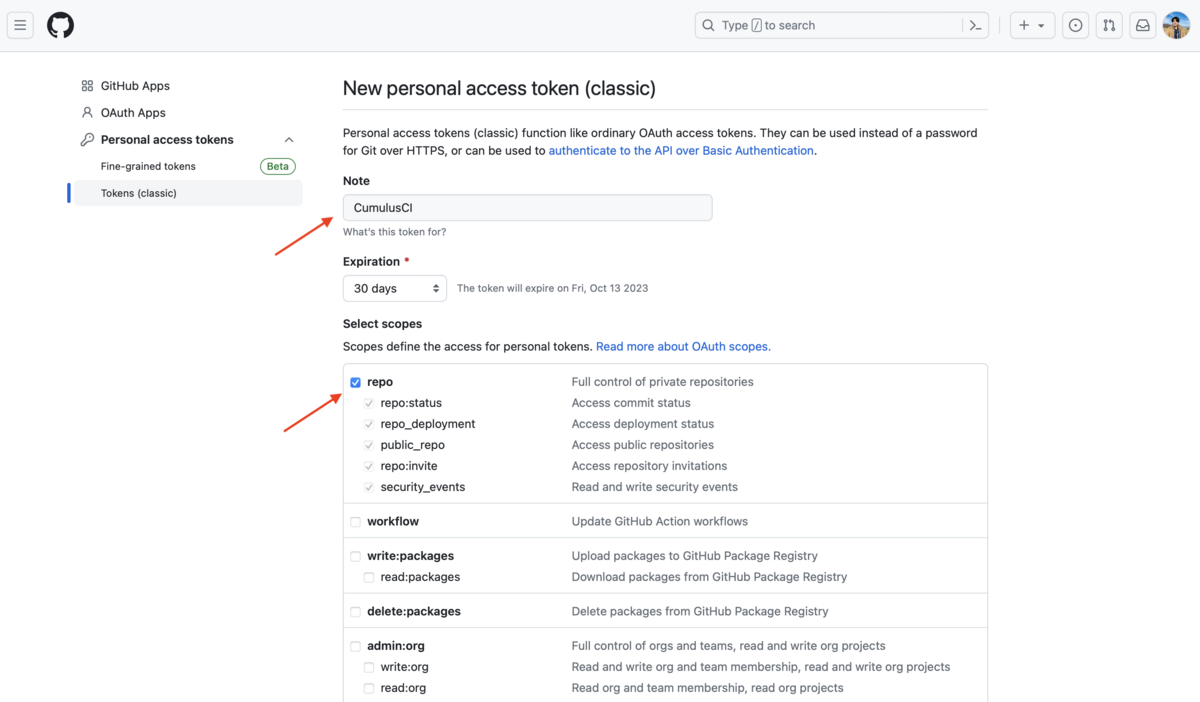The height and width of the screenshot is (702, 1200).
Task: Select Fine-grained tokens in sidebar
Action: coord(148,166)
